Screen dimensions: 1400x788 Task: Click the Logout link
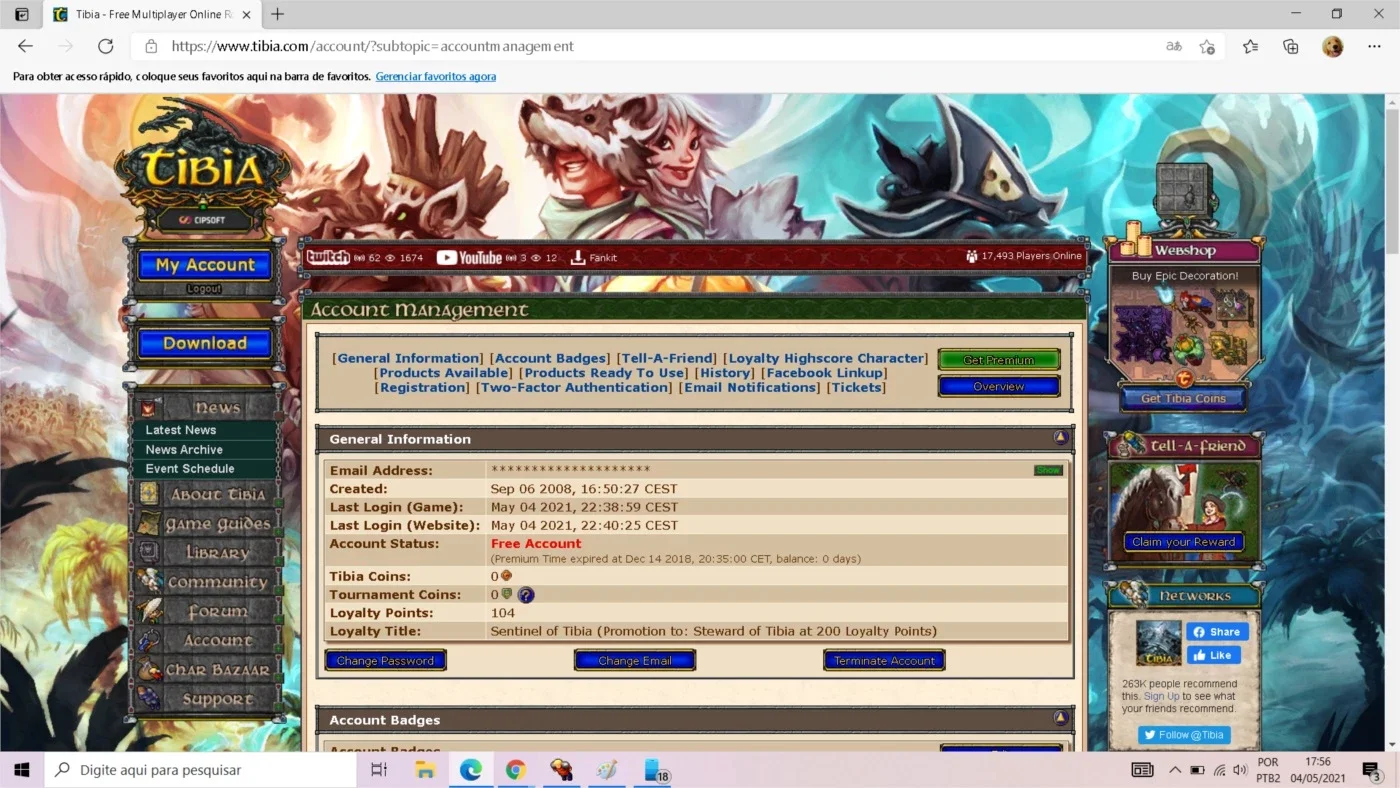tap(204, 289)
